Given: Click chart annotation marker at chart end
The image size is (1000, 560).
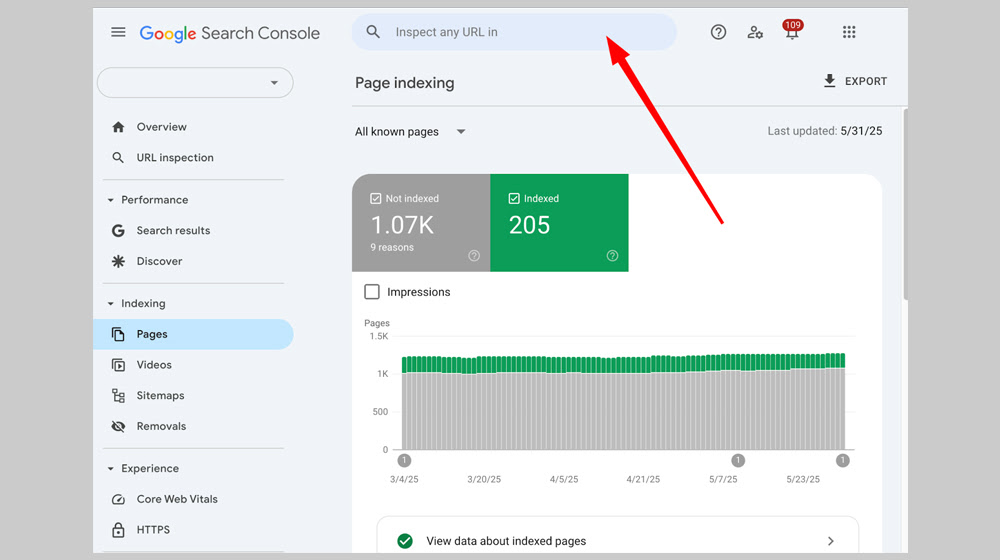Looking at the screenshot, I should [842, 461].
